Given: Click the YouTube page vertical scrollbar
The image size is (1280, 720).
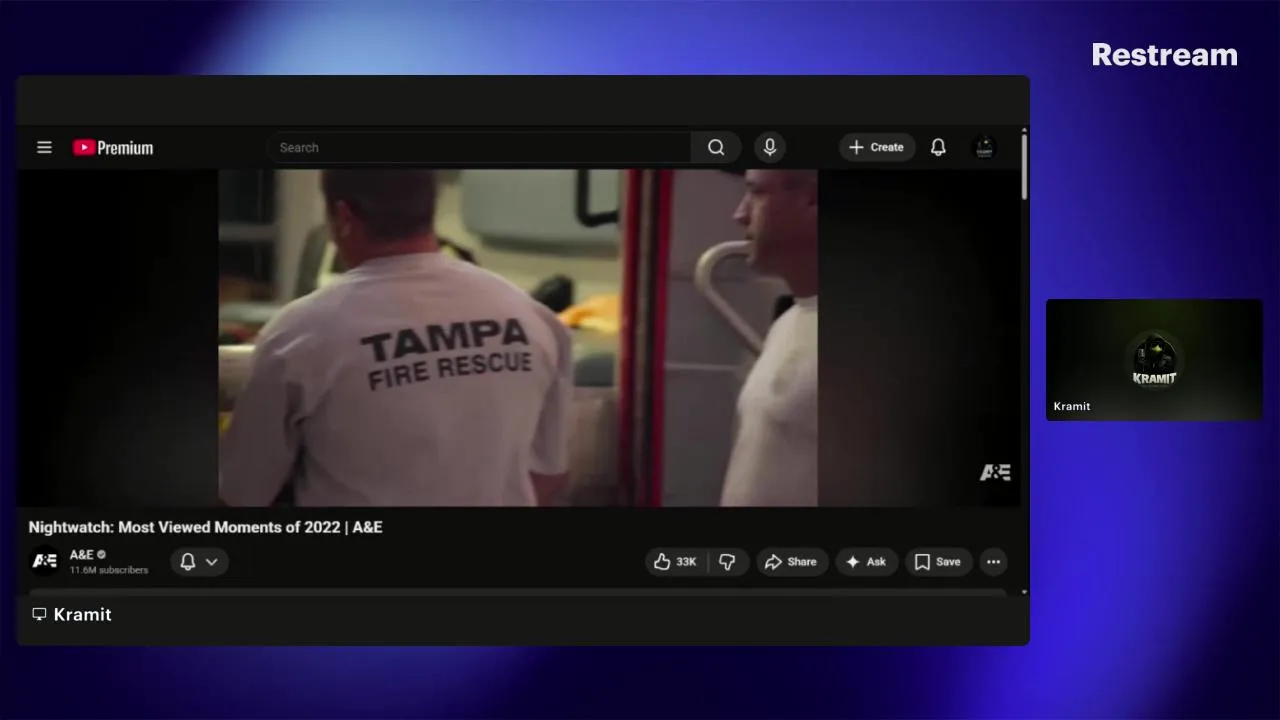Looking at the screenshot, I should pos(1024,165).
